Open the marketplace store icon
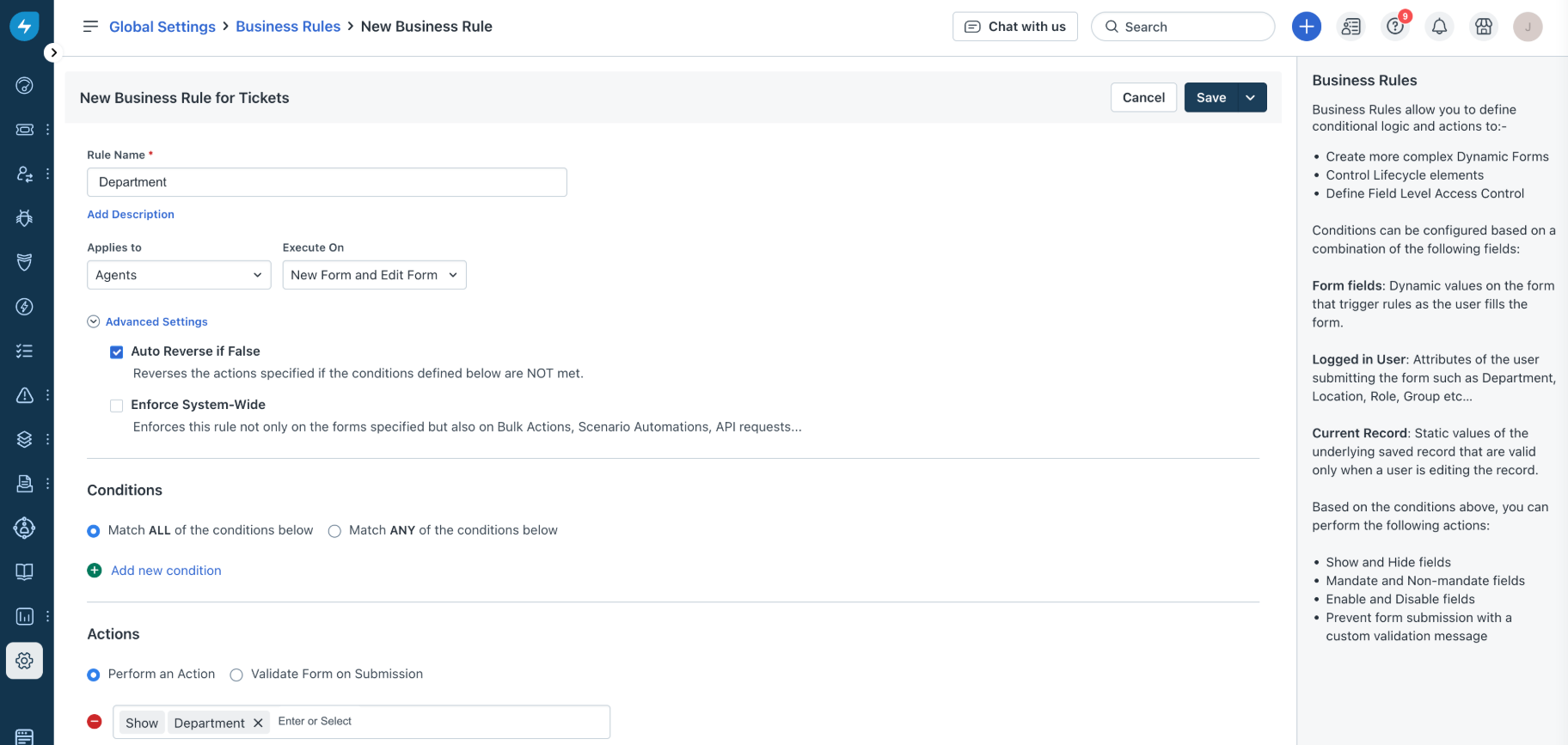 click(x=1483, y=27)
